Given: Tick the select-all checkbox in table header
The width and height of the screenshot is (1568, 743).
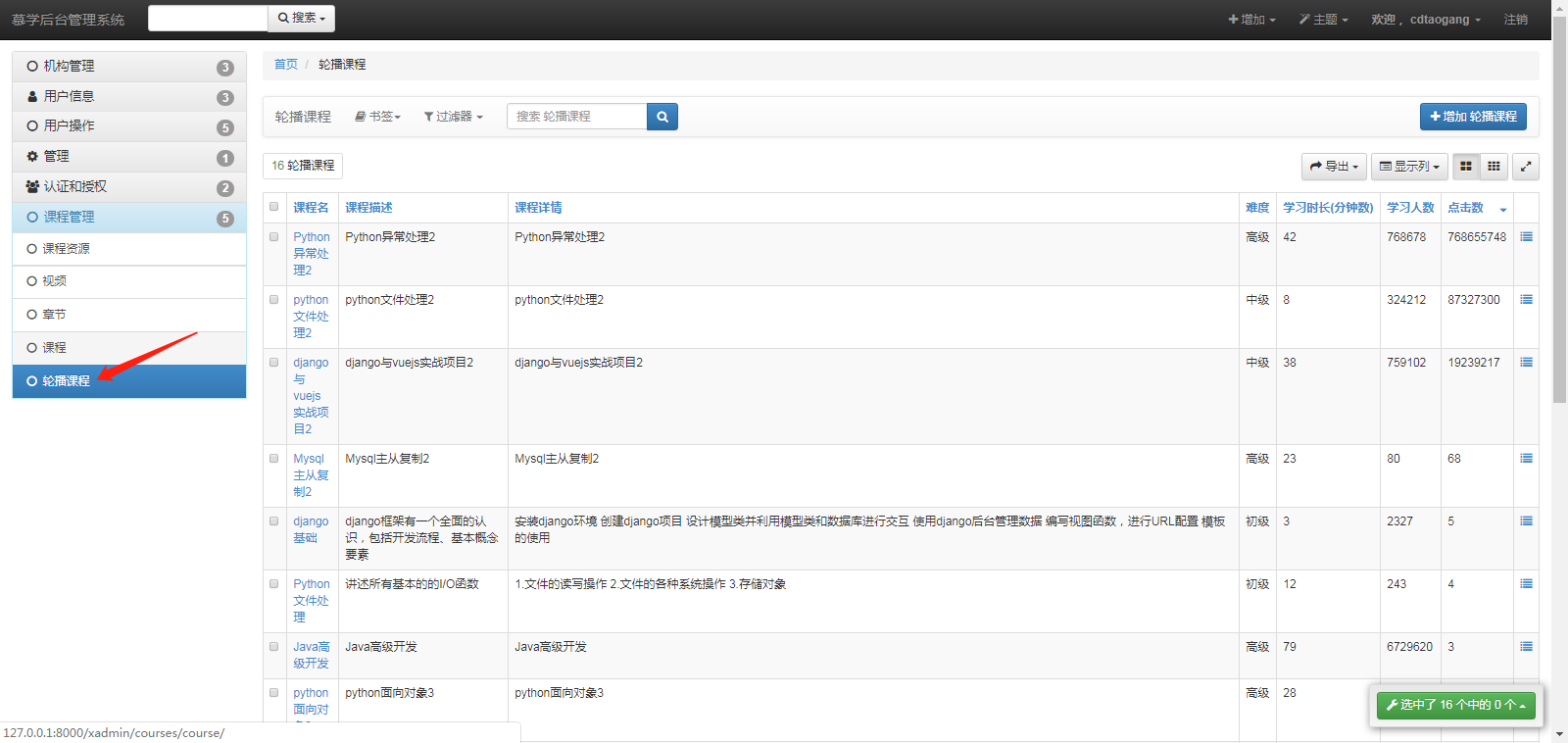Looking at the screenshot, I should pos(274,207).
